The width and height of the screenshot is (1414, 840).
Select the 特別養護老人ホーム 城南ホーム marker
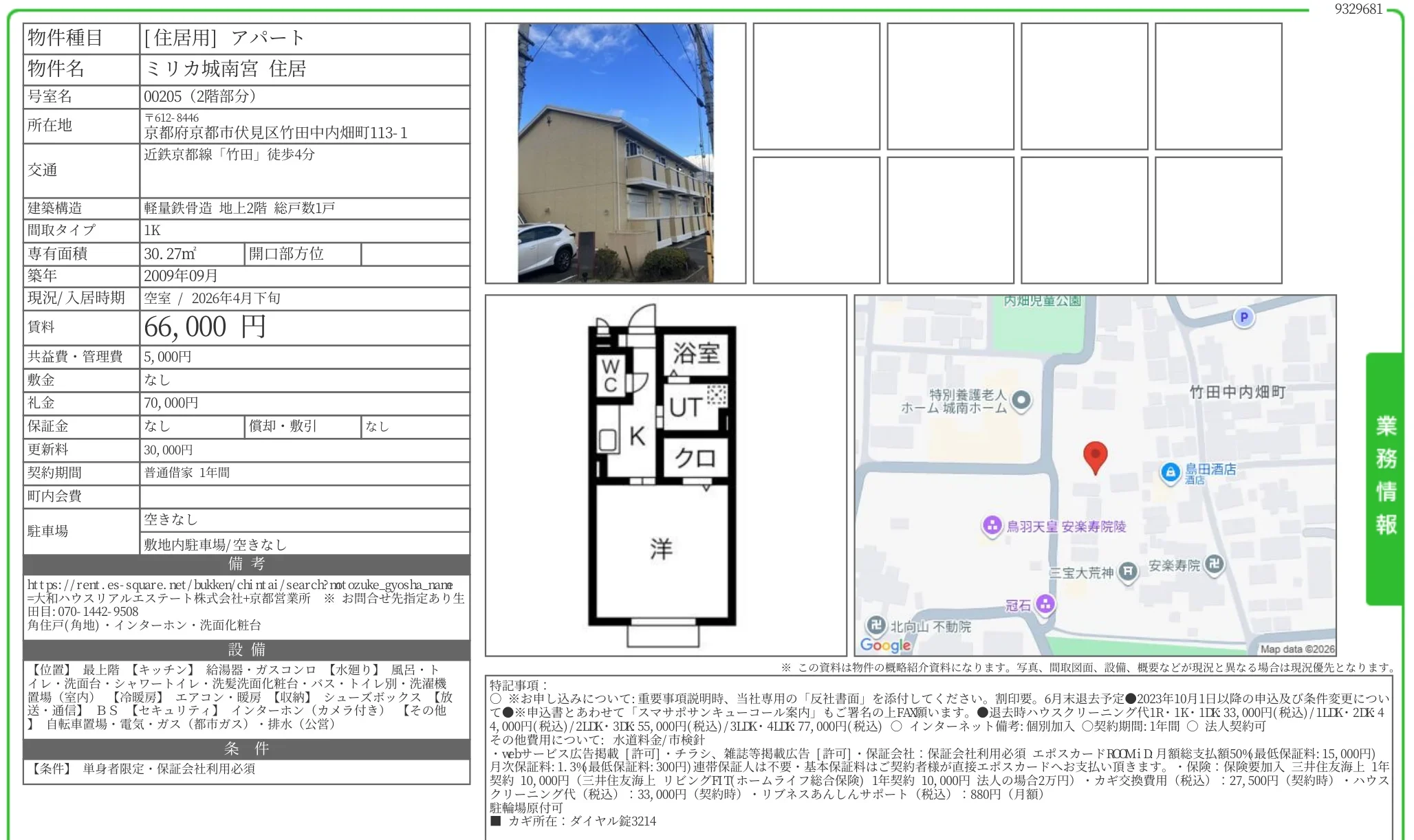tap(1022, 400)
